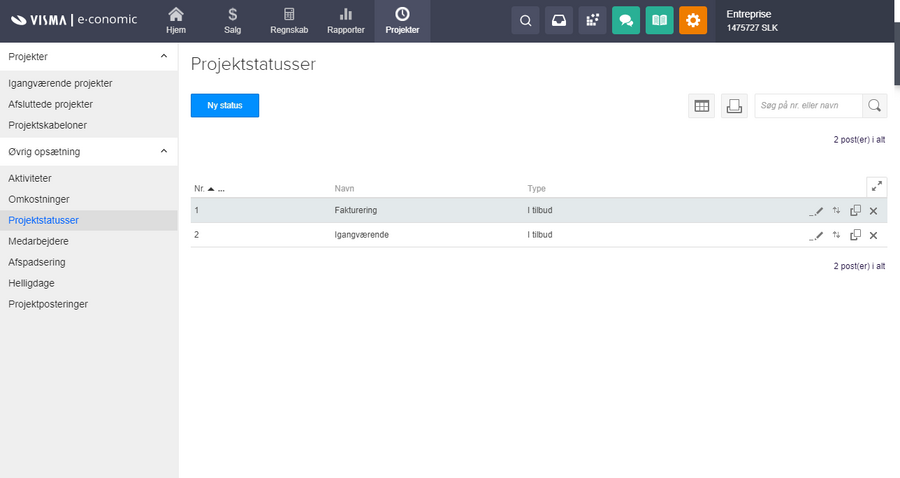The image size is (900, 478).
Task: Open the column layout table icon
Action: click(x=702, y=106)
